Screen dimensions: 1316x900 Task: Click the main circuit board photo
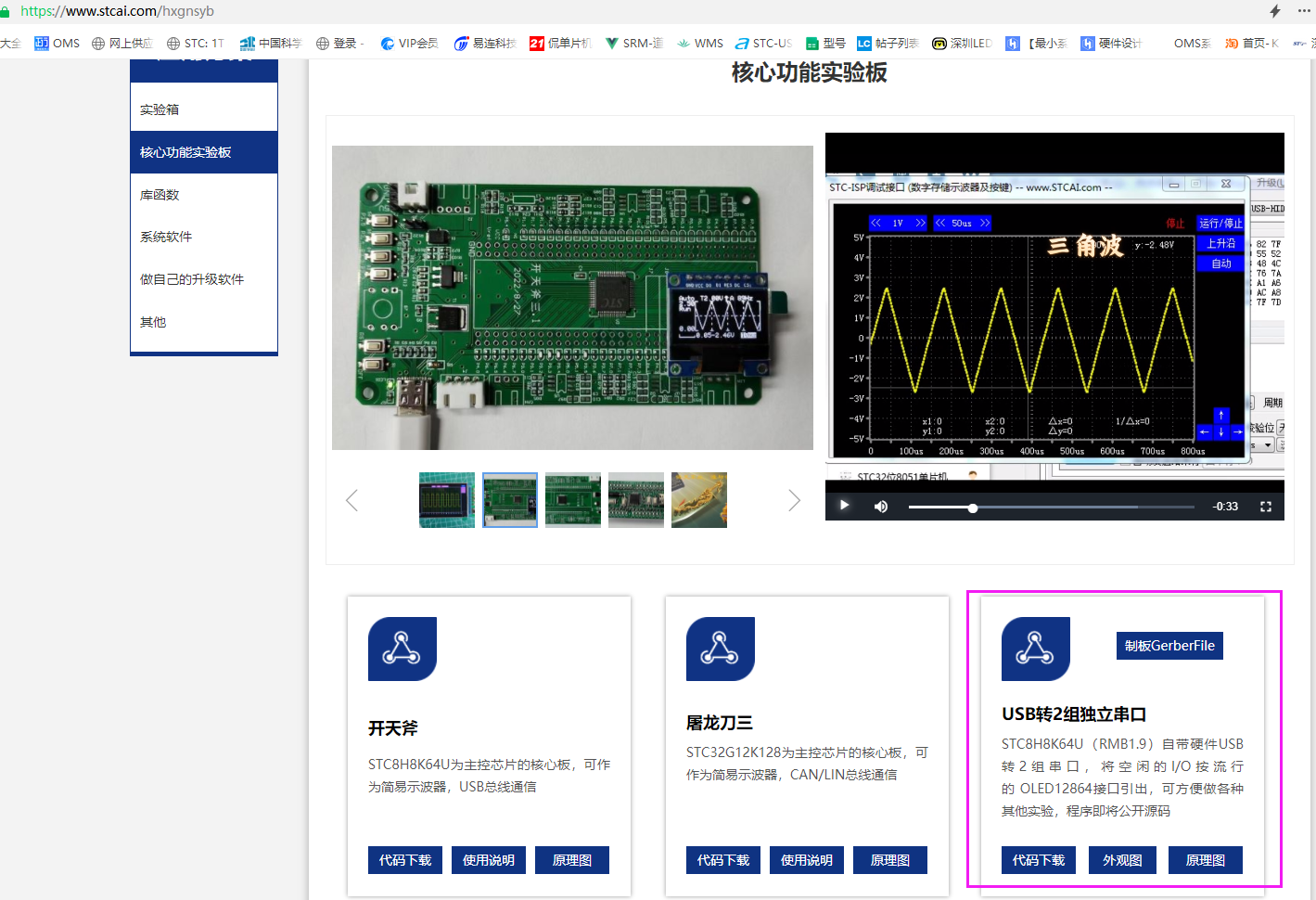pyautogui.click(x=572, y=298)
